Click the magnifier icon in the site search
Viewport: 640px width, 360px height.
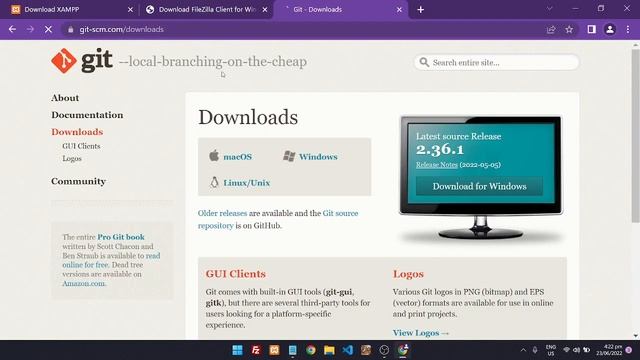point(424,62)
